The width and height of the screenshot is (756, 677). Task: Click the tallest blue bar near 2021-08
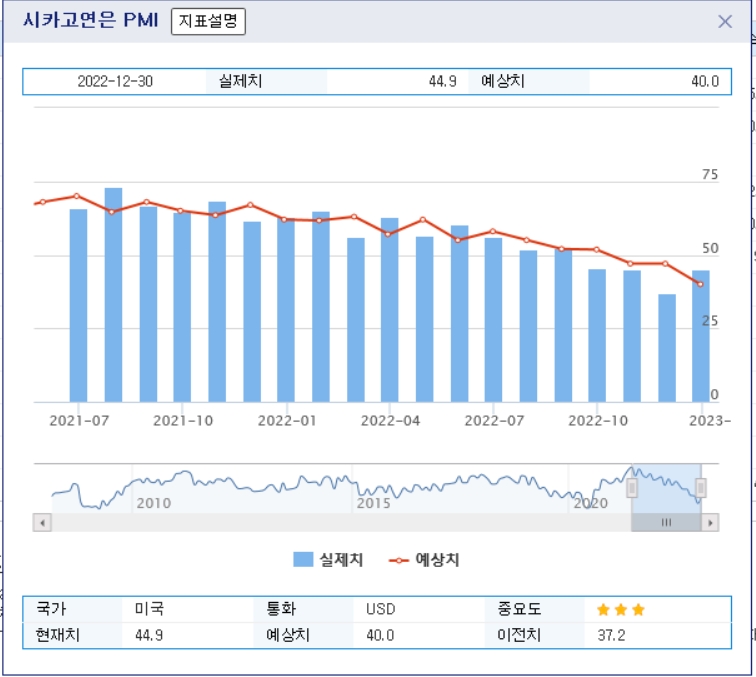pos(113,295)
